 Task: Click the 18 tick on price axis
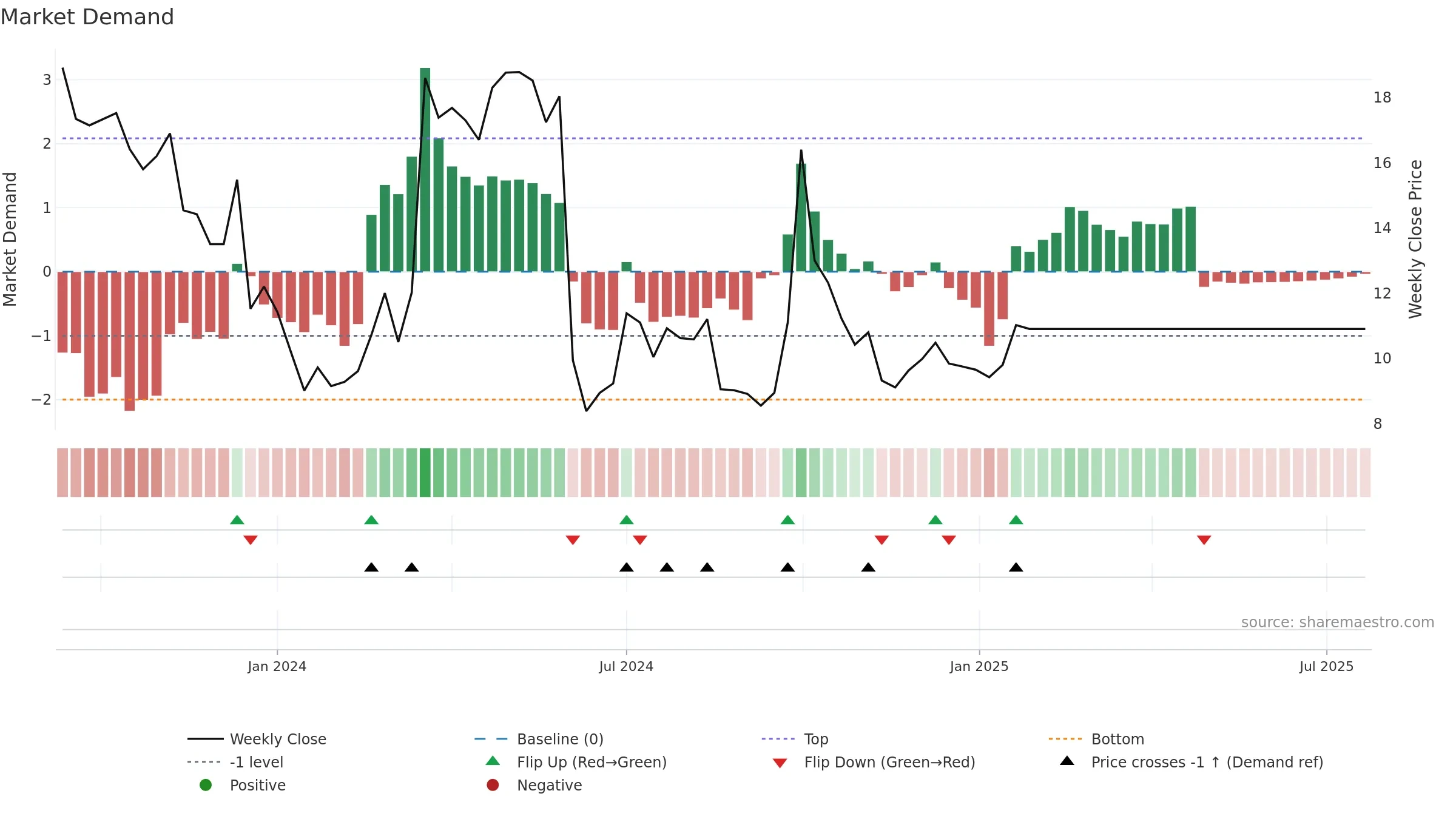pos(1383,97)
